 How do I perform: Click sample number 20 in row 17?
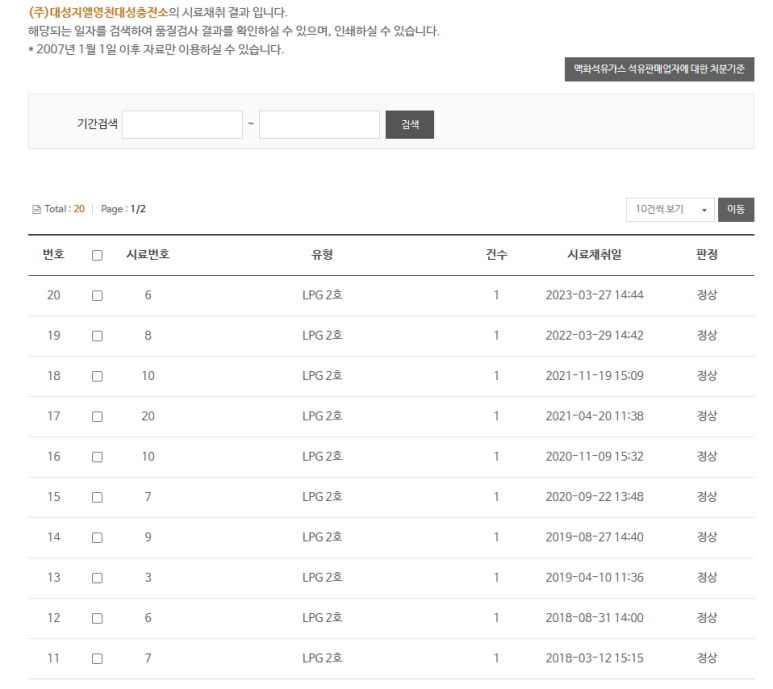(x=148, y=416)
